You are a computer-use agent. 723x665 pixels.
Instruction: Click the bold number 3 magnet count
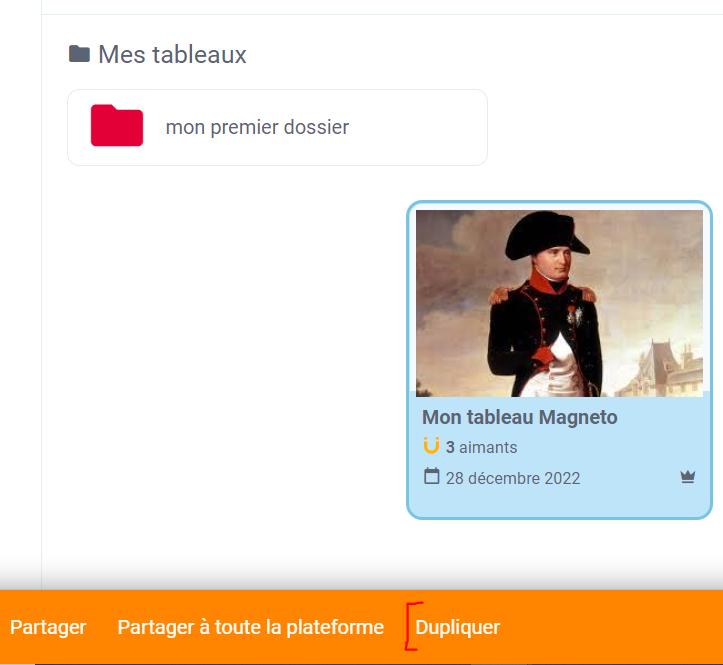click(450, 447)
